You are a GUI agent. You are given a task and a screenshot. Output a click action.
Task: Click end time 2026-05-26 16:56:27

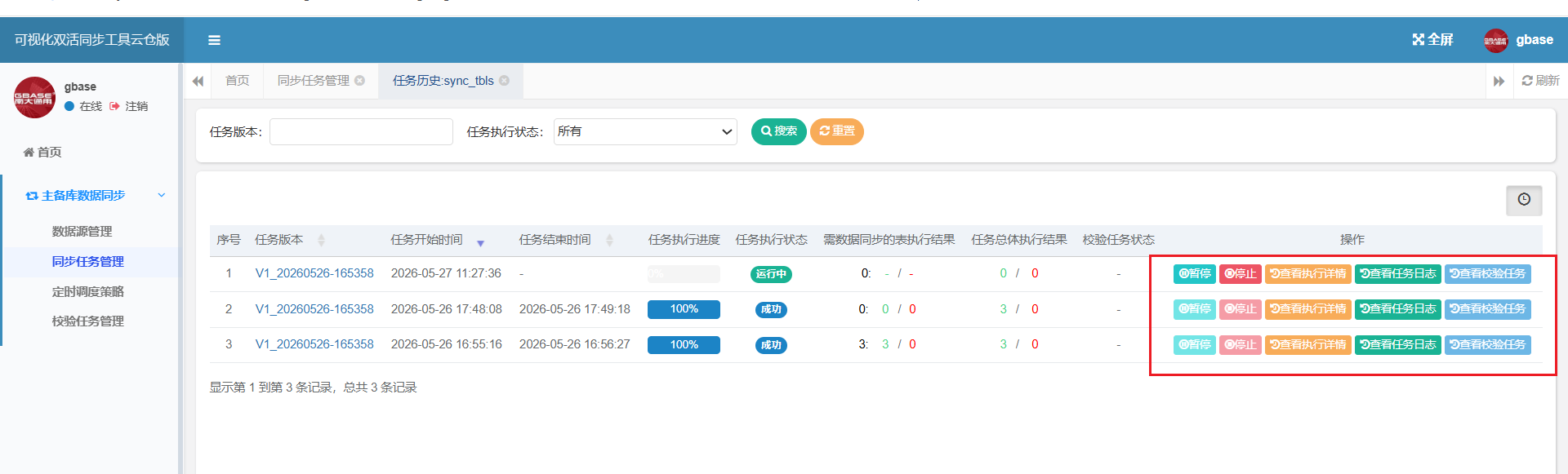(x=575, y=344)
